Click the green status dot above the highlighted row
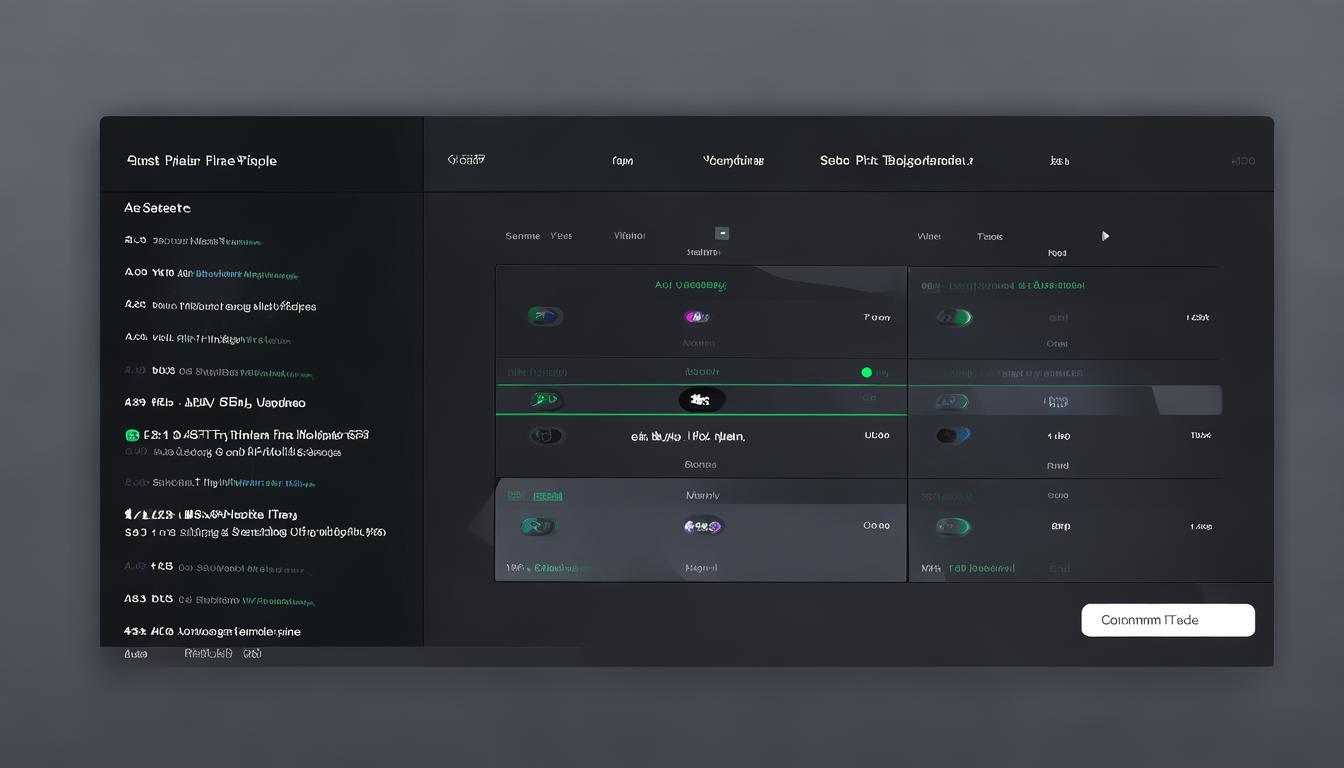 pyautogui.click(x=866, y=372)
